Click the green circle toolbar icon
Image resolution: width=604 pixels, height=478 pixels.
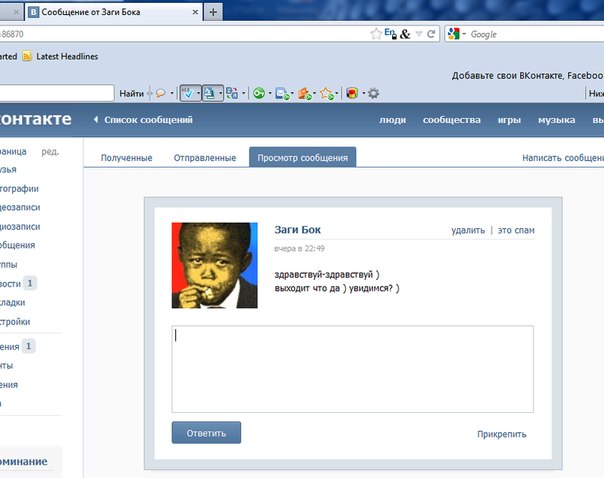258,93
